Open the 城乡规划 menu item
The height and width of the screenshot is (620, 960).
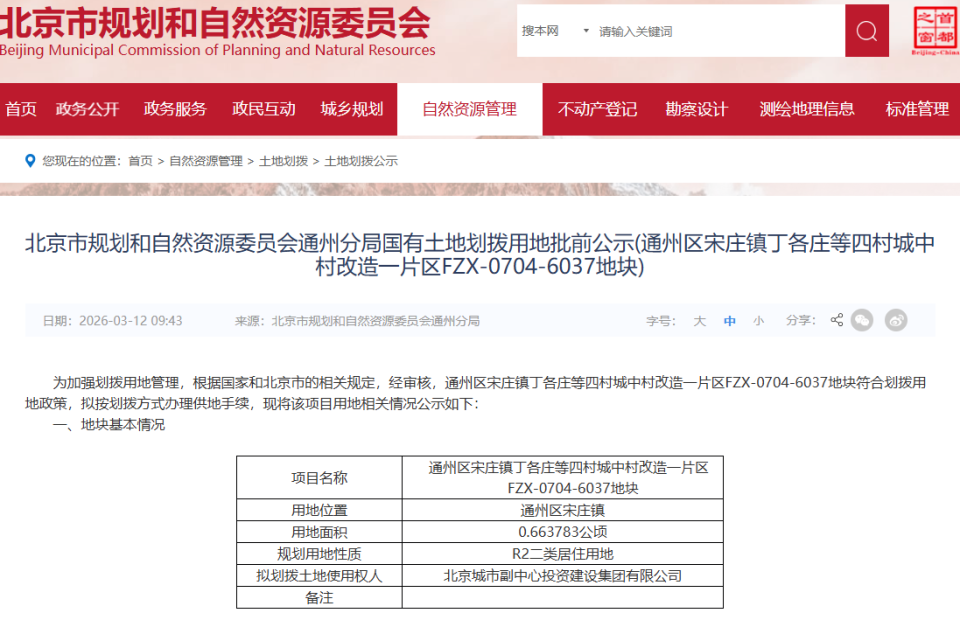[352, 108]
